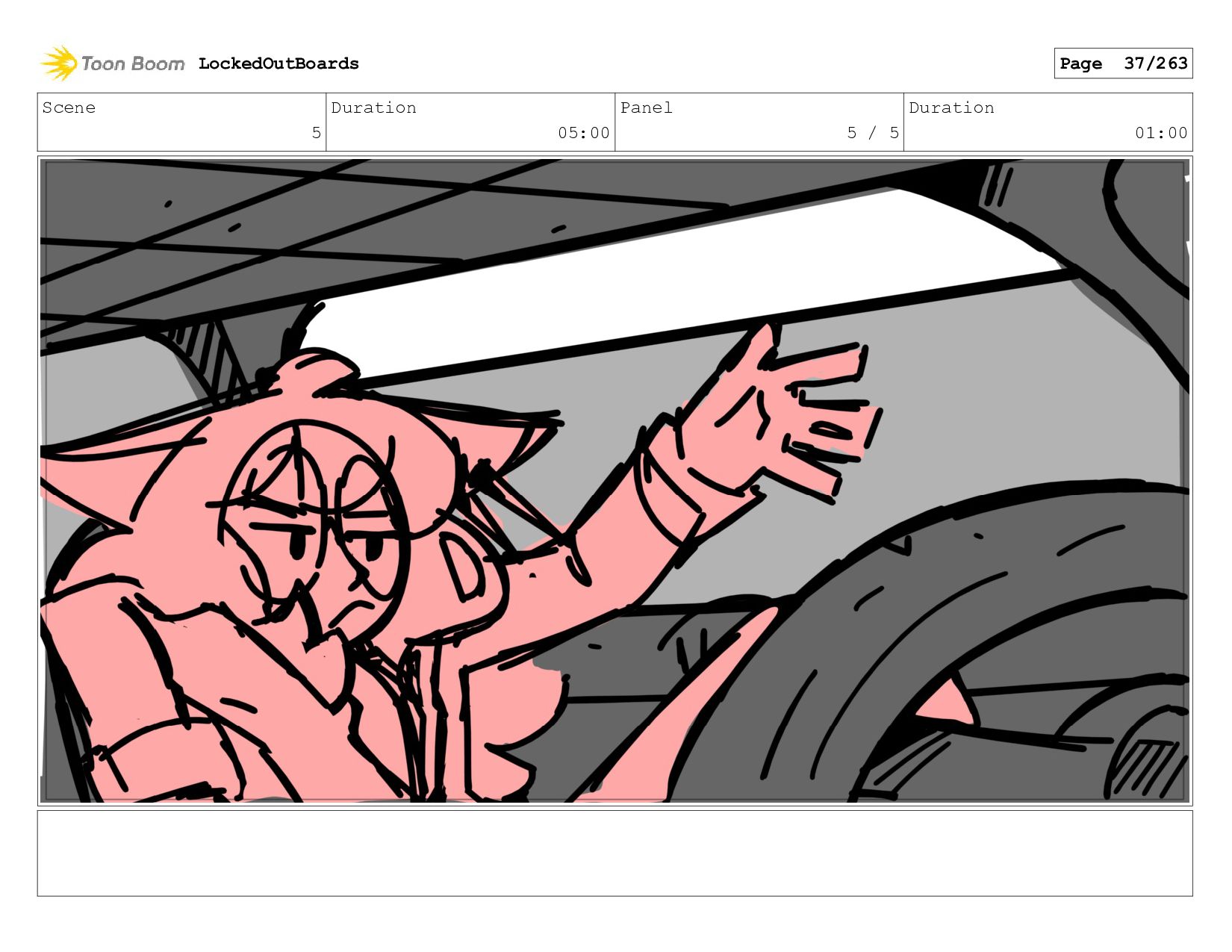Click the Page 37/263 indicator
The image size is (1232, 952).
[1123, 63]
